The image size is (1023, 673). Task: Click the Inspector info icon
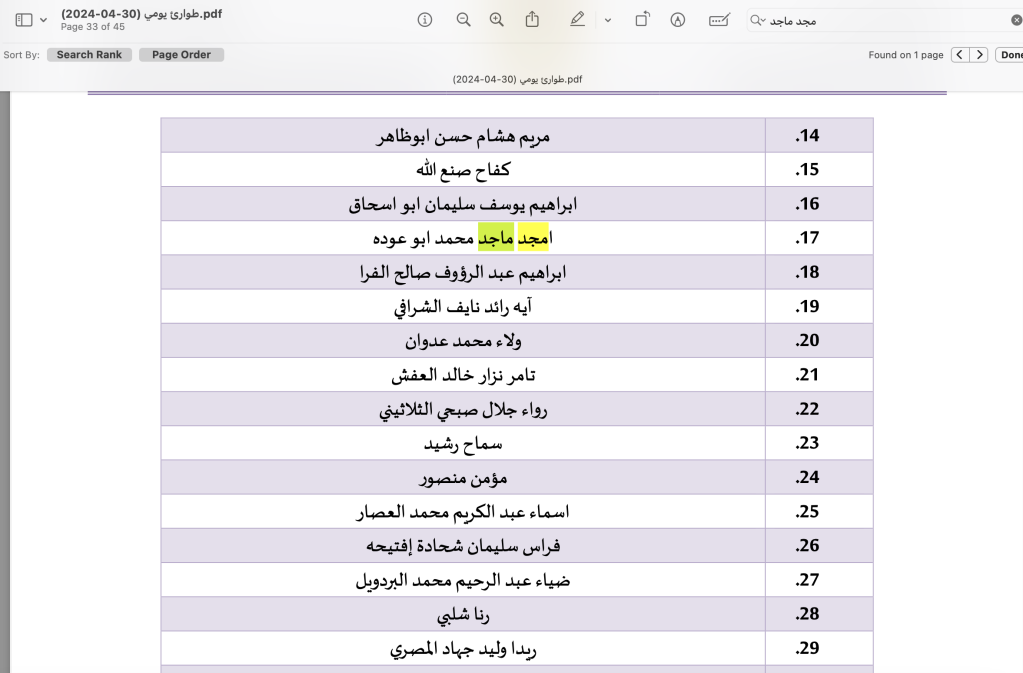tap(425, 20)
